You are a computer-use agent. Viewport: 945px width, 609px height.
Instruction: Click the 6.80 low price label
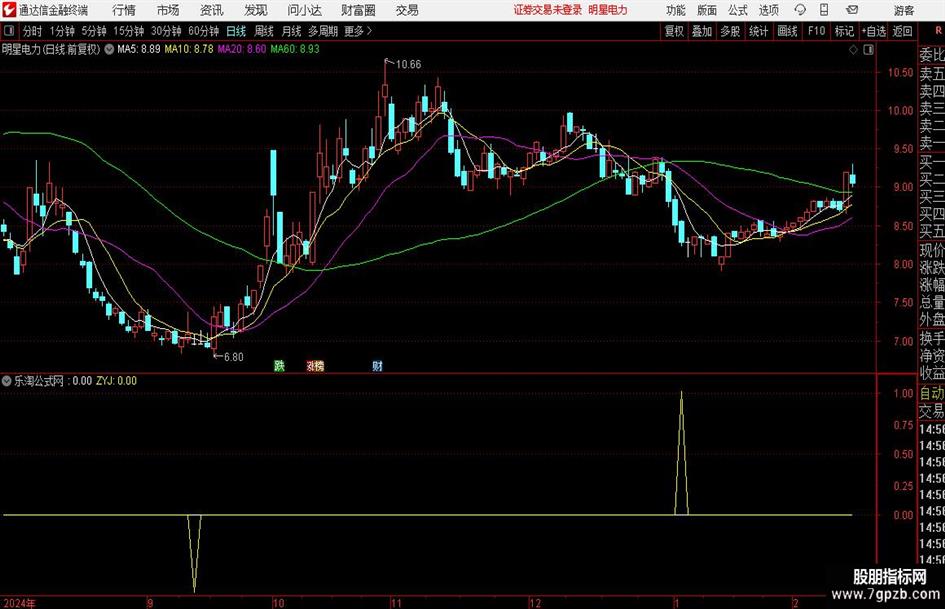click(x=233, y=357)
